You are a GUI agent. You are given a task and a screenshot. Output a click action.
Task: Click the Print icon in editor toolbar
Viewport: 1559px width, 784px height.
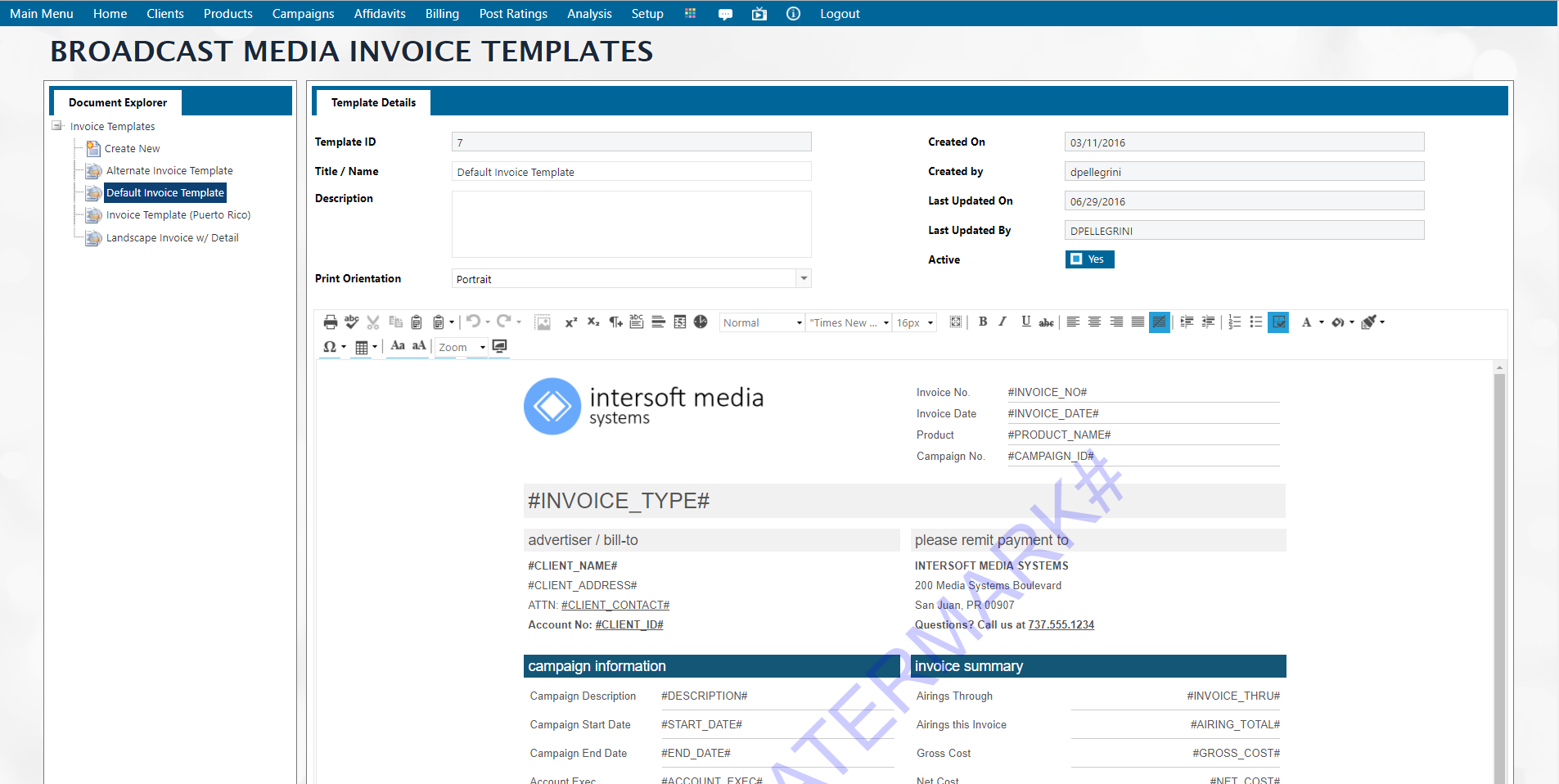click(x=330, y=322)
